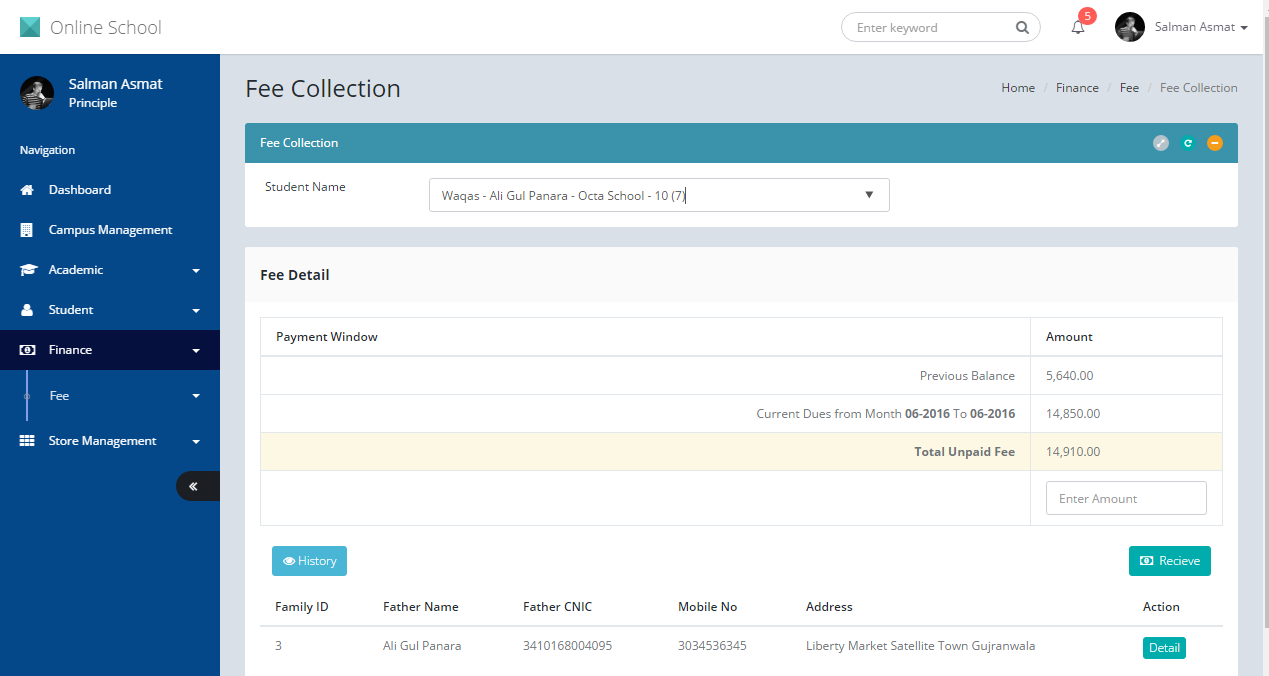The width and height of the screenshot is (1269, 676).
Task: Expand the Fee Collection panel to fullscreen
Action: pos(1160,143)
